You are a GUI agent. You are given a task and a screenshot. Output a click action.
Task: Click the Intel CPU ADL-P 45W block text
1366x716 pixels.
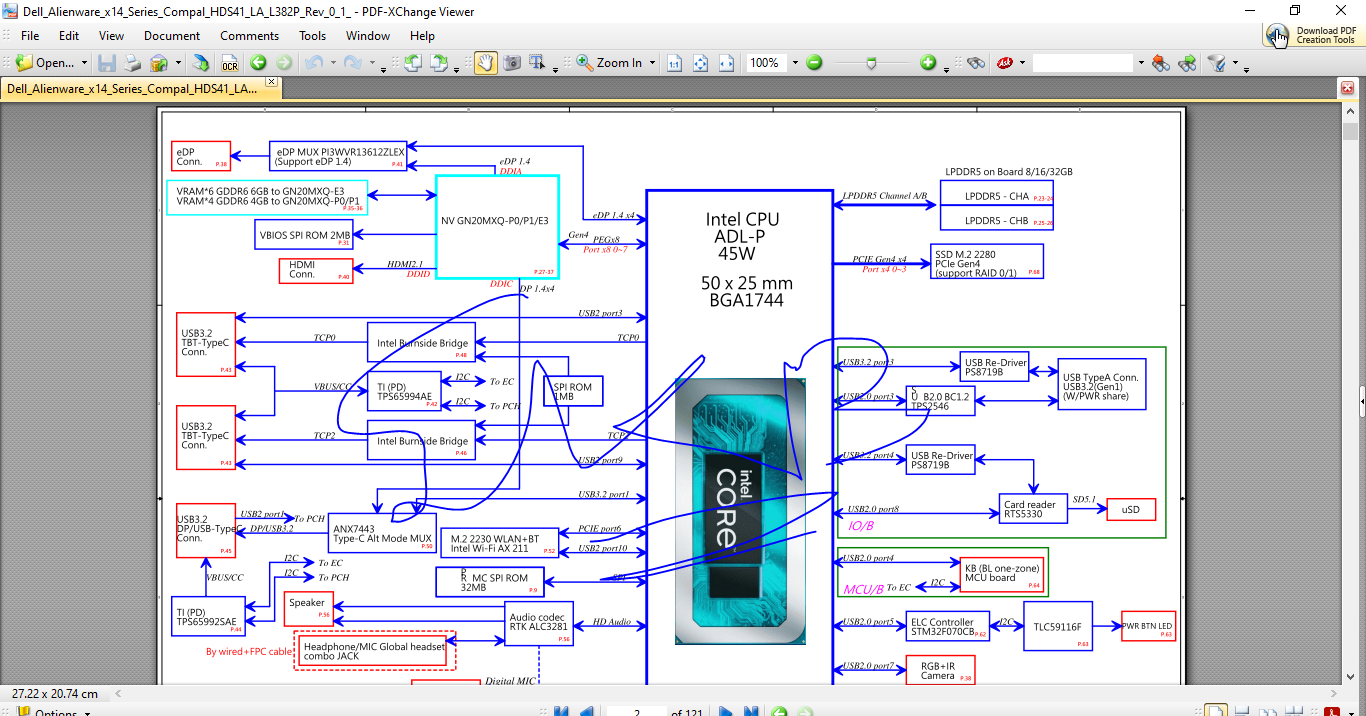point(741,236)
